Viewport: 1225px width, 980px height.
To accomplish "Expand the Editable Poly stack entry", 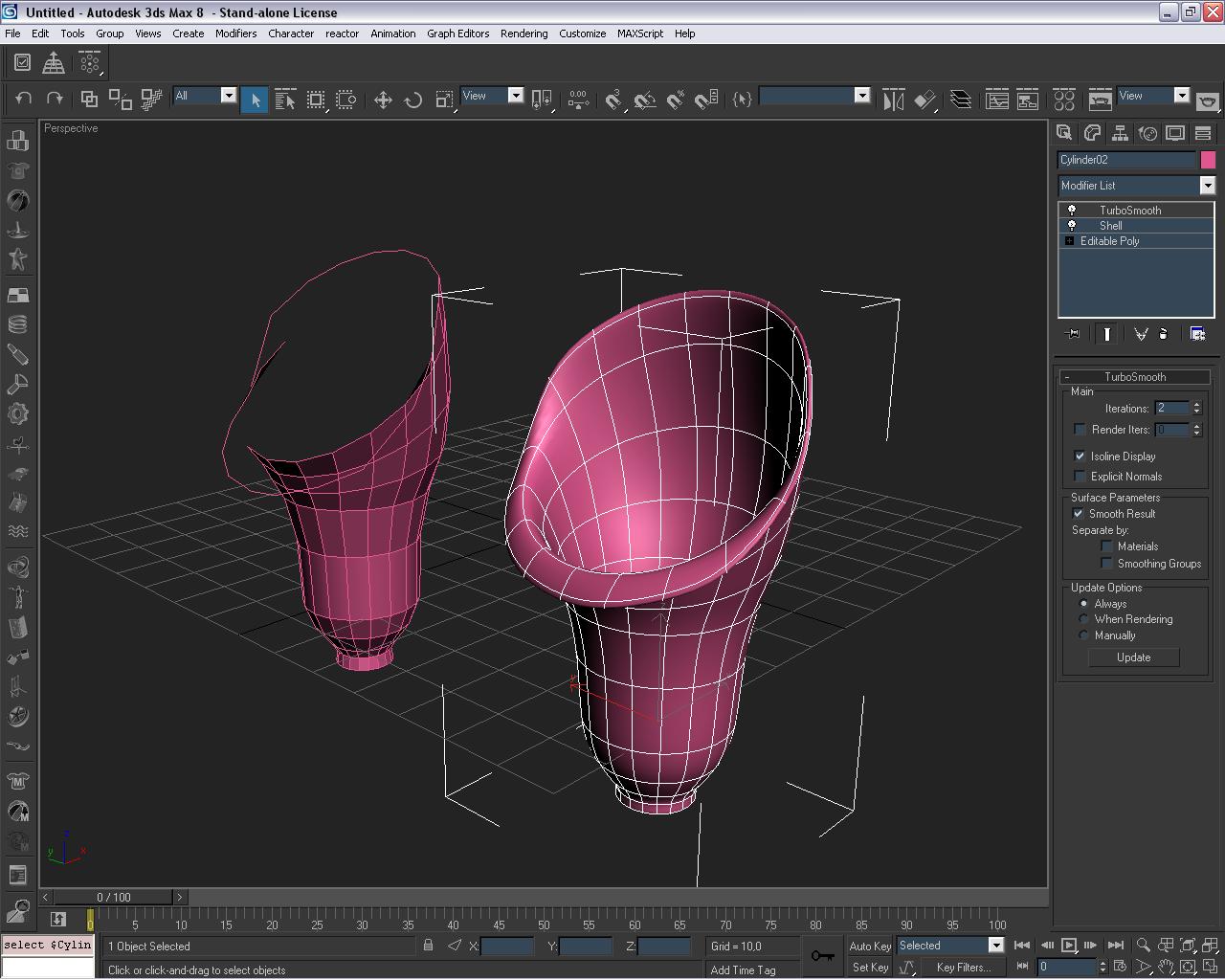I will (1070, 241).
